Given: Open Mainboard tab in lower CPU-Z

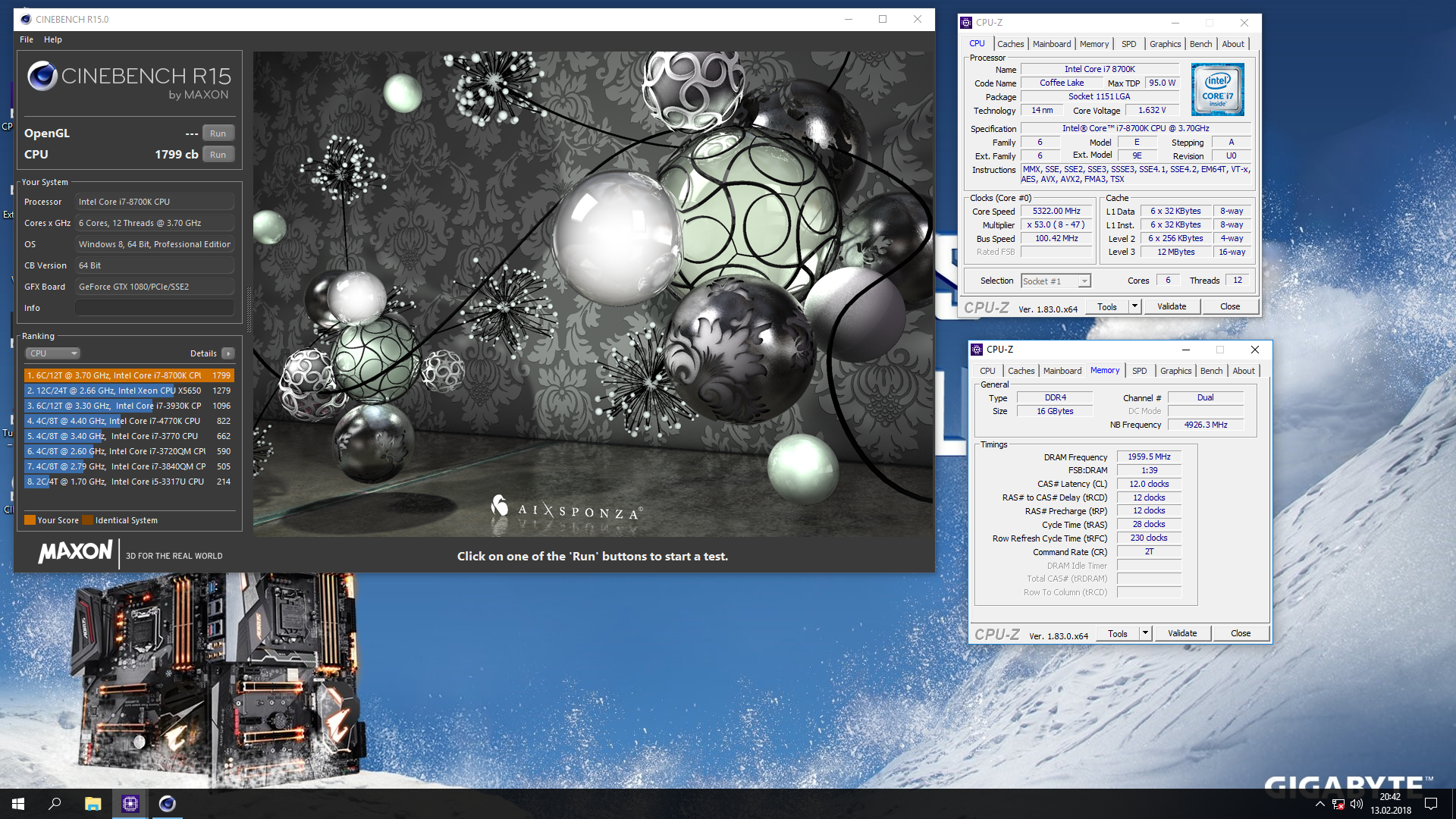Looking at the screenshot, I should click(1062, 371).
